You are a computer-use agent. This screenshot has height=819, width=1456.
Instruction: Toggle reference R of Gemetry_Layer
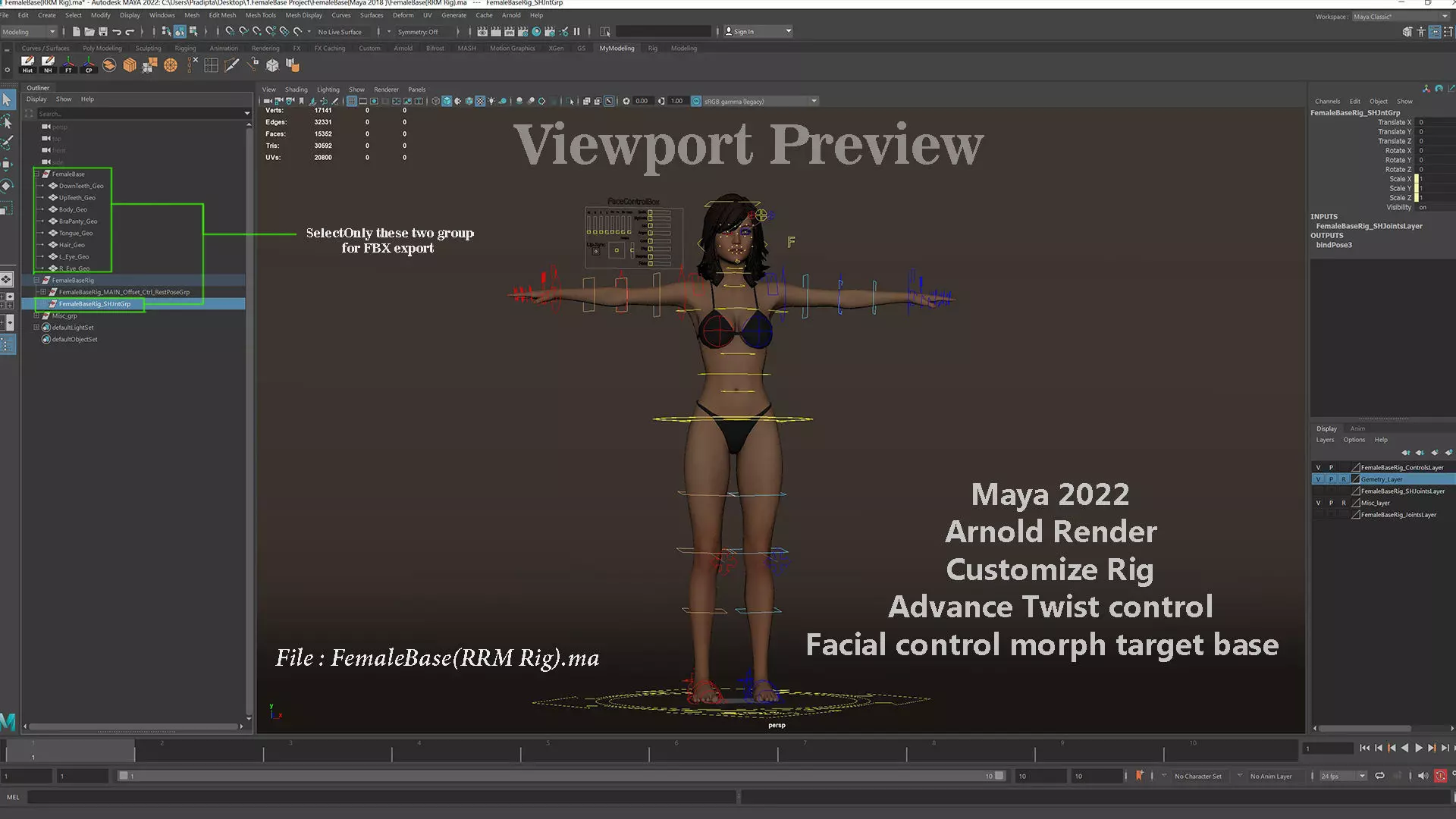1344,479
